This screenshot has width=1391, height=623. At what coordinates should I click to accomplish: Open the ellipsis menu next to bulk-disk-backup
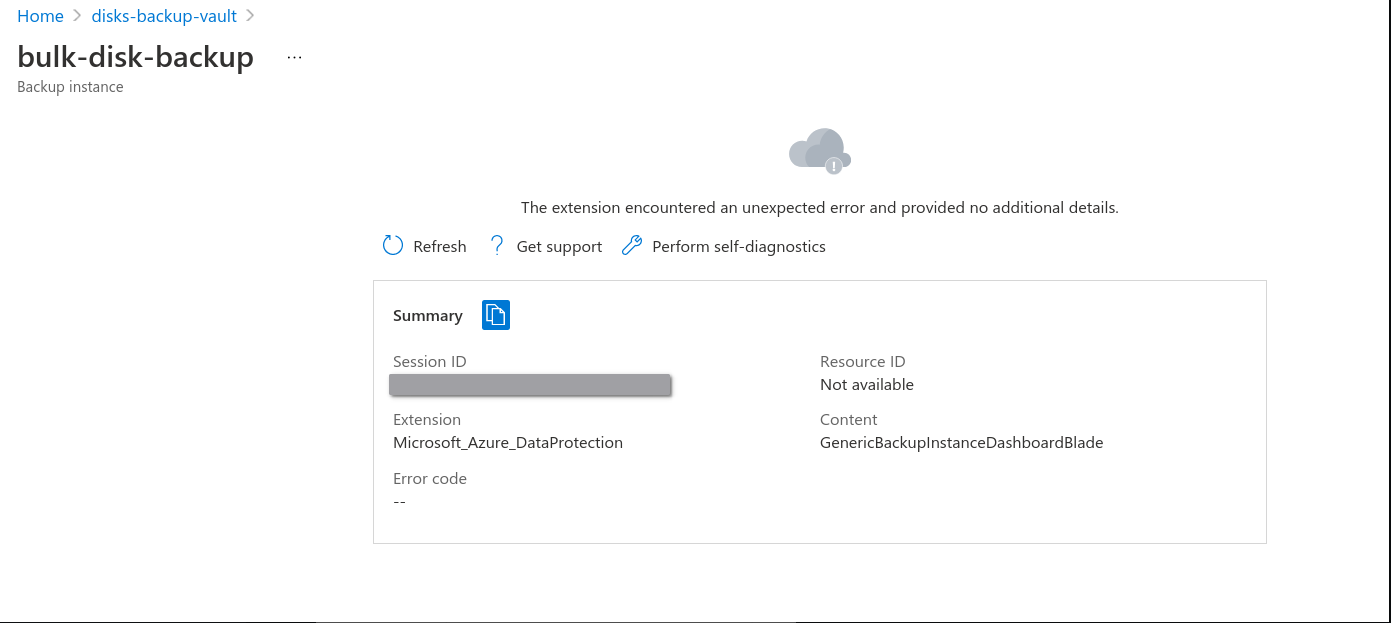point(294,56)
